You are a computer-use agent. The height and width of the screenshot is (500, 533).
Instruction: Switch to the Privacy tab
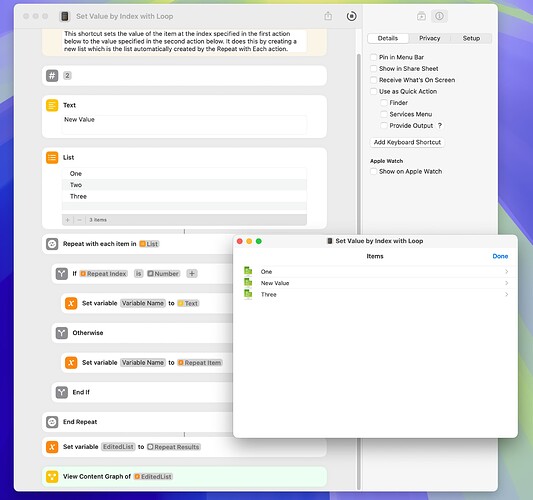[x=429, y=38]
